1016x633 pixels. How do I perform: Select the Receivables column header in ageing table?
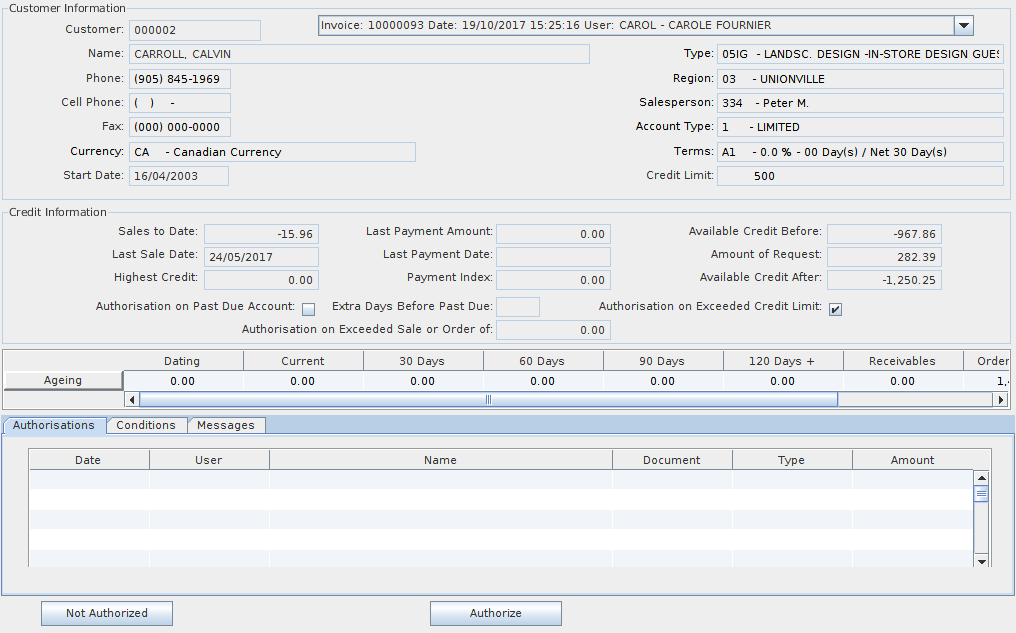pyautogui.click(x=902, y=361)
